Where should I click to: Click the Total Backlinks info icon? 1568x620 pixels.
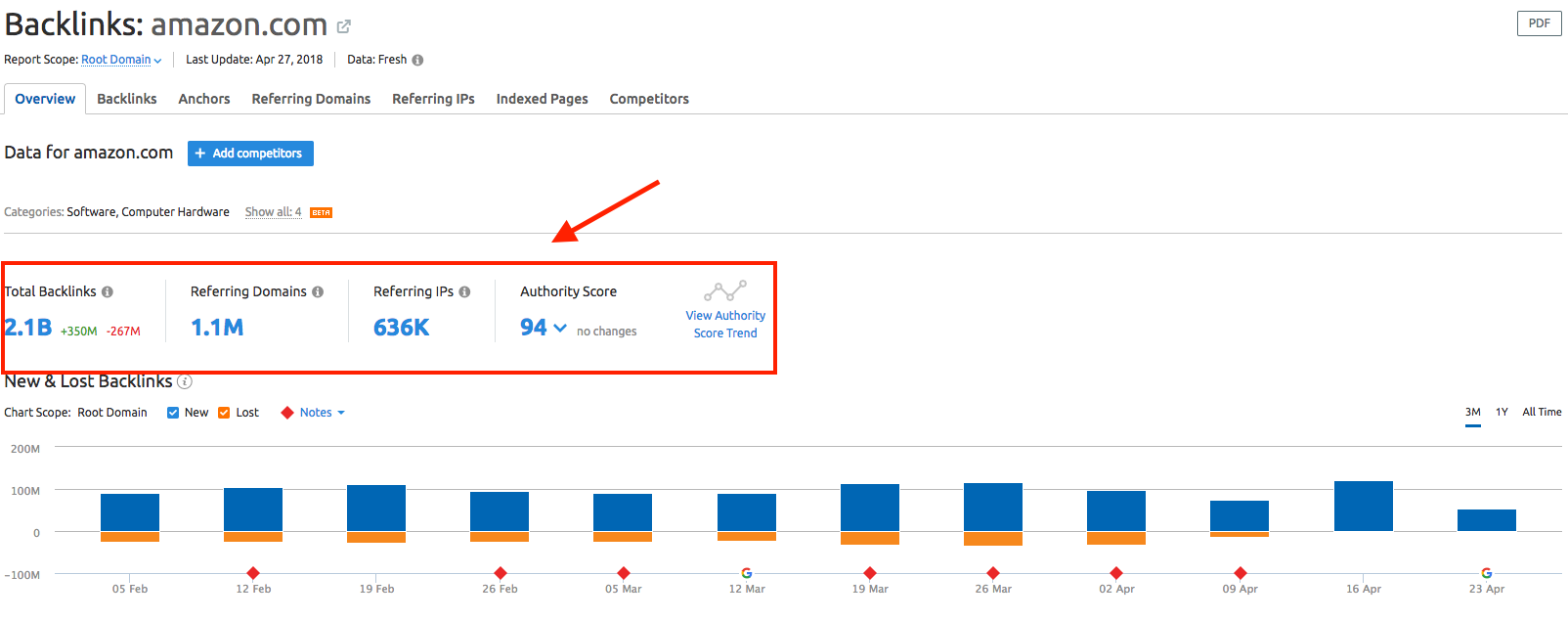108,291
